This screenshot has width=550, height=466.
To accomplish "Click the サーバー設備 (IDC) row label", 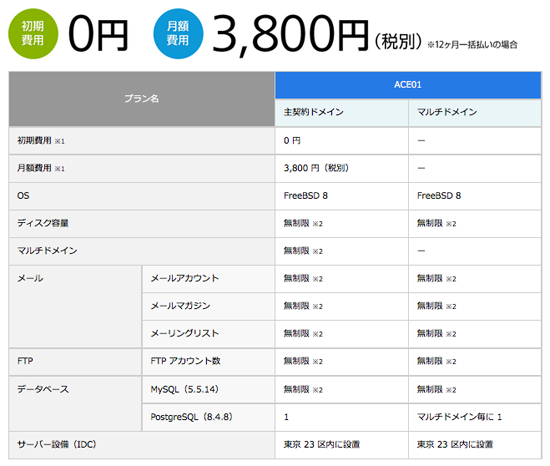I will tap(57, 445).
